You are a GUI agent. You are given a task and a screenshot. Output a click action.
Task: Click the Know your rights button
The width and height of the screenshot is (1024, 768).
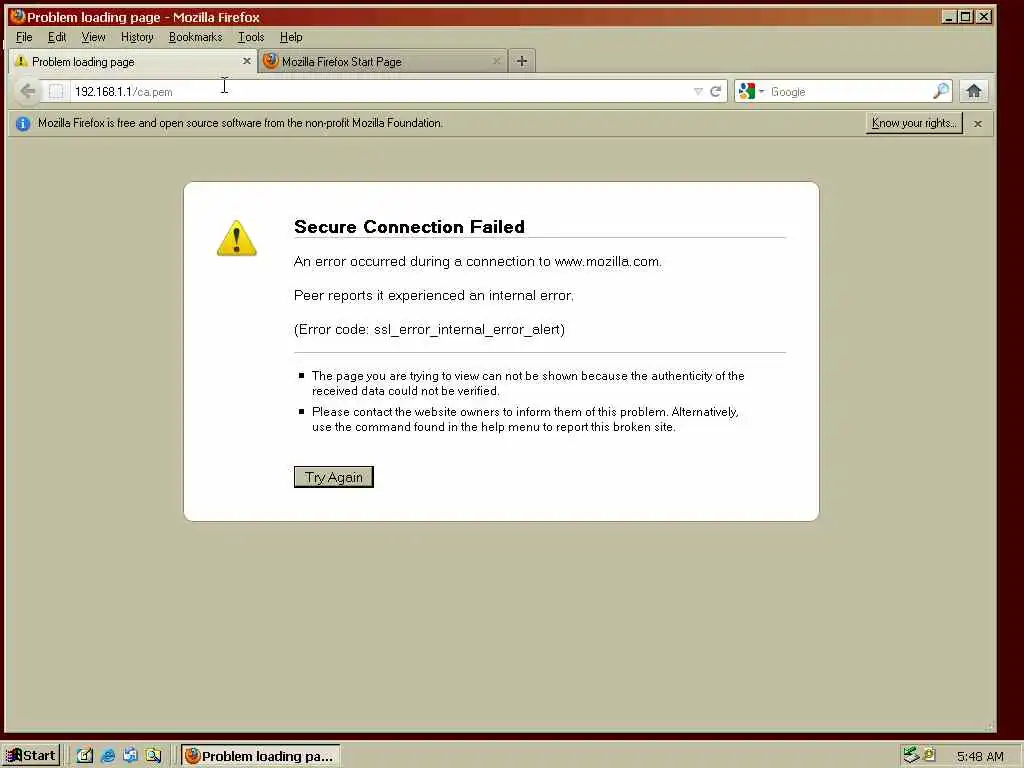[914, 123]
